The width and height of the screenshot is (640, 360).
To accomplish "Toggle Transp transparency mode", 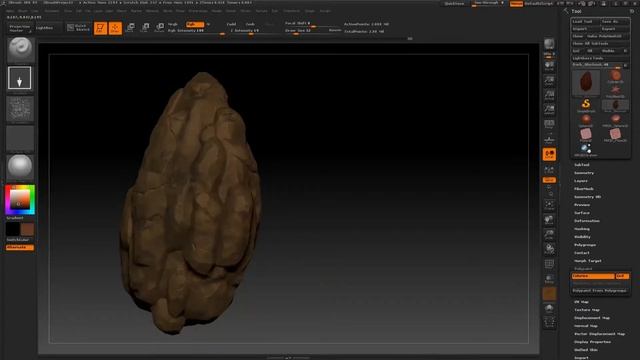I will (x=549, y=279).
